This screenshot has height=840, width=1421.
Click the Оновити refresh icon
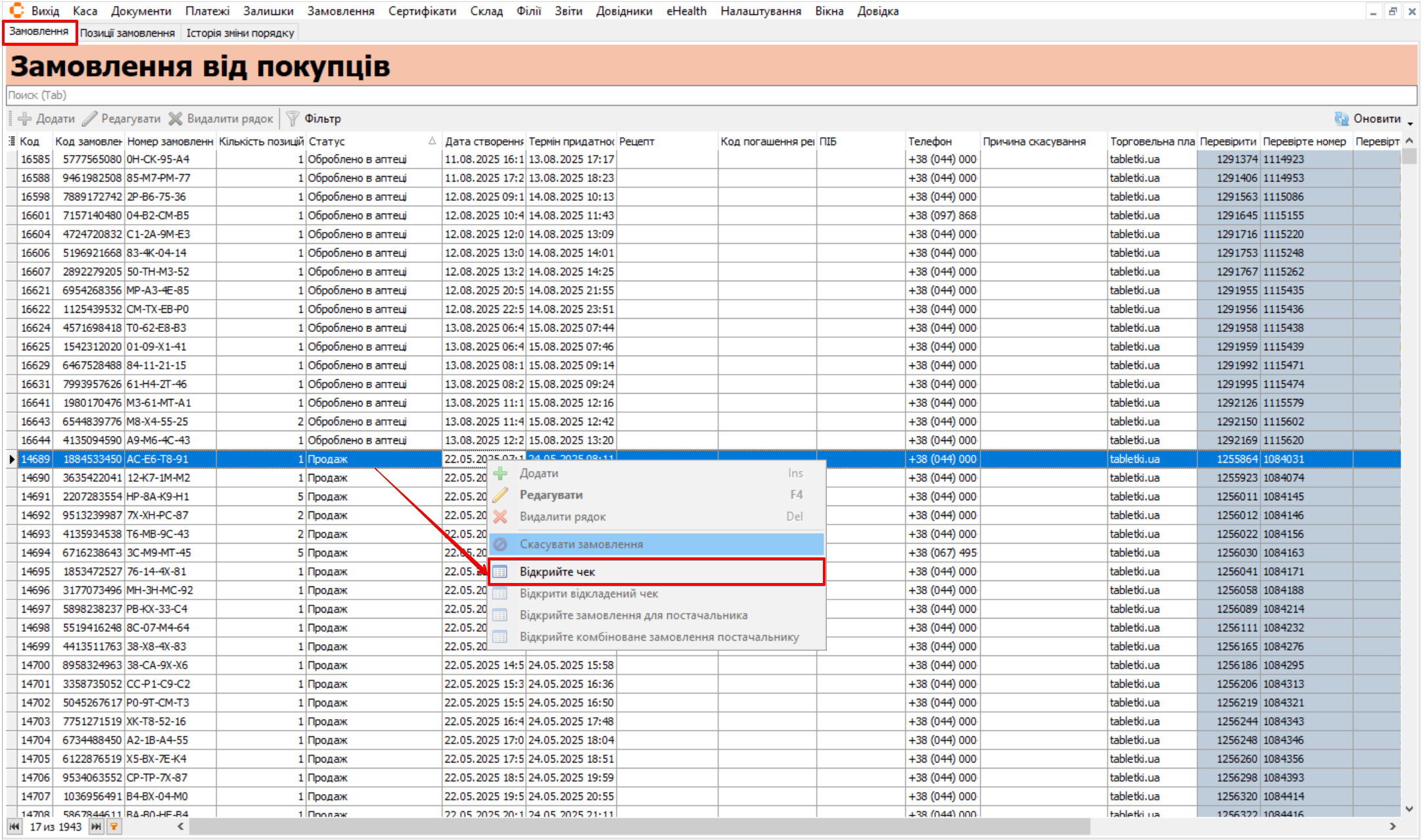pos(1341,119)
